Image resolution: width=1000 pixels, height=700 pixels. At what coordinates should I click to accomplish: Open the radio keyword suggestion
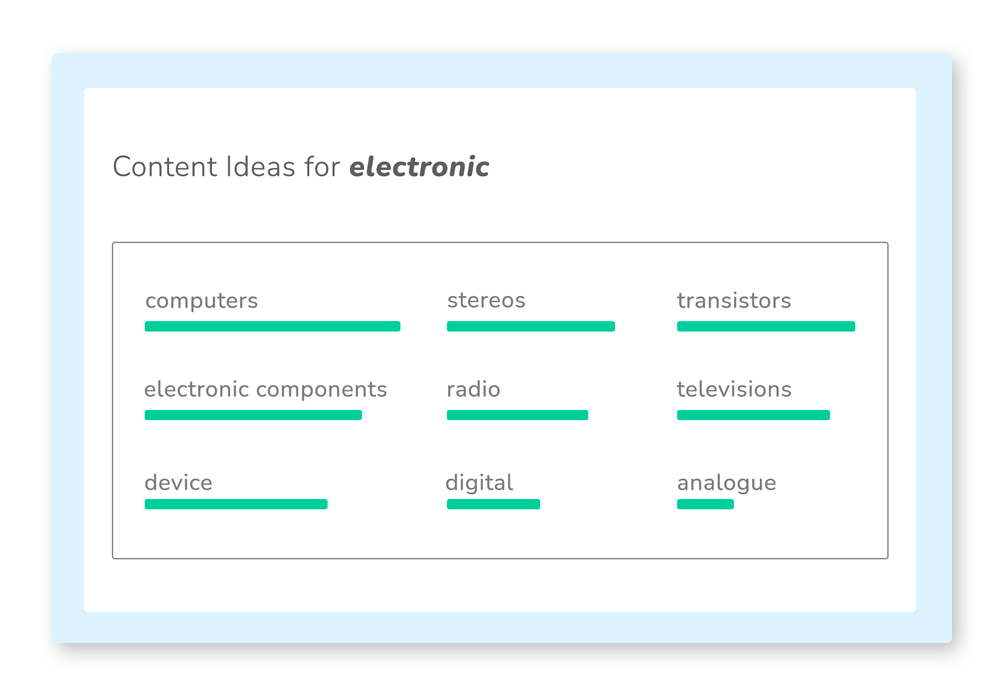(x=473, y=389)
